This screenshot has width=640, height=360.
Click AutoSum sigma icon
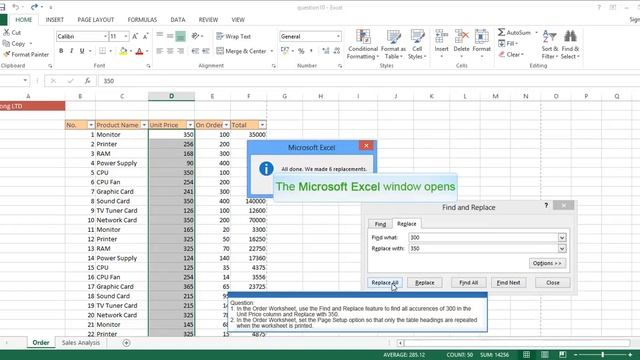tap(502, 32)
